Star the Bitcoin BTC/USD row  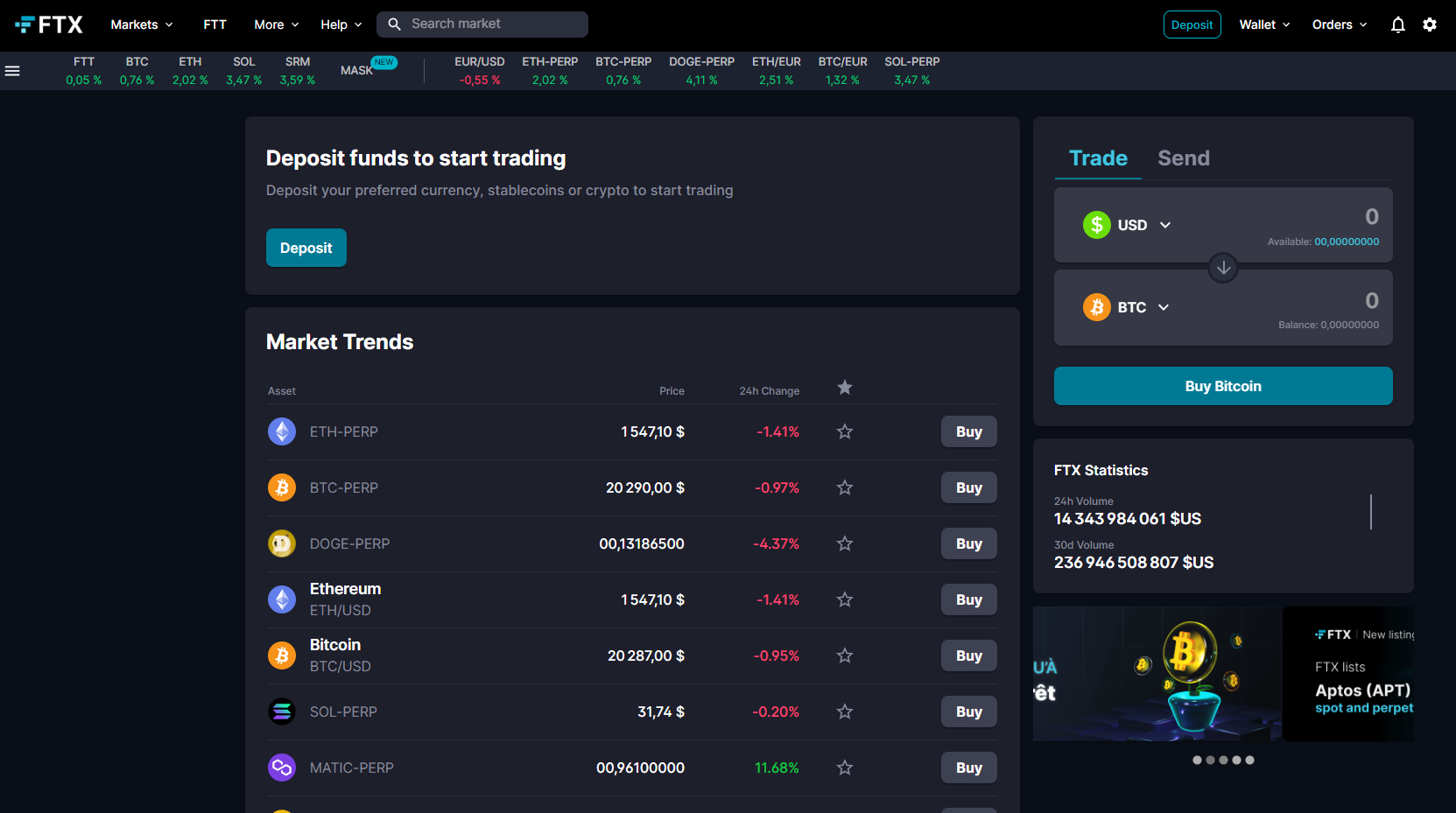click(x=844, y=655)
